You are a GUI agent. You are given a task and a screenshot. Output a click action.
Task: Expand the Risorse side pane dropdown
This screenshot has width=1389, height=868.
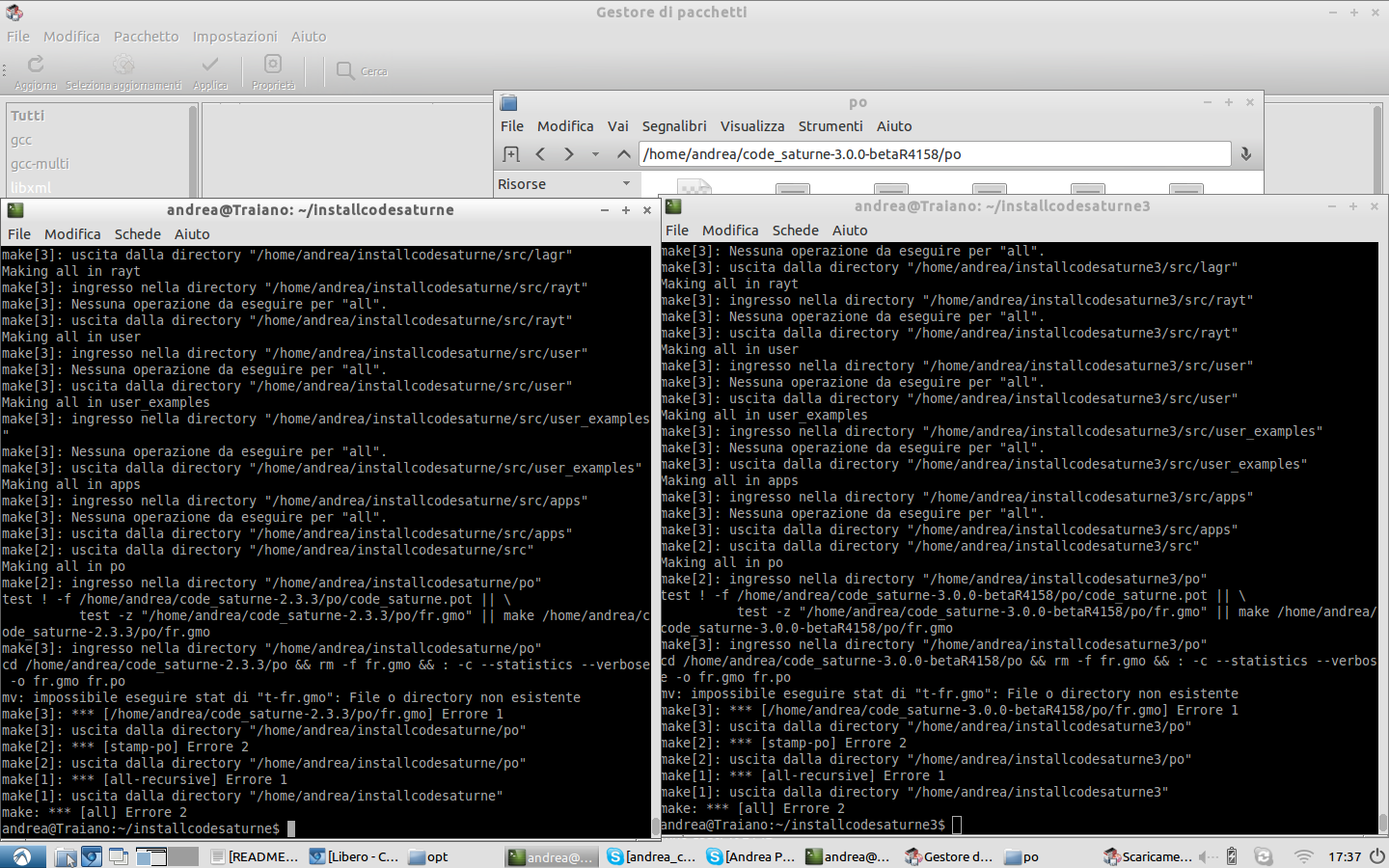626,183
